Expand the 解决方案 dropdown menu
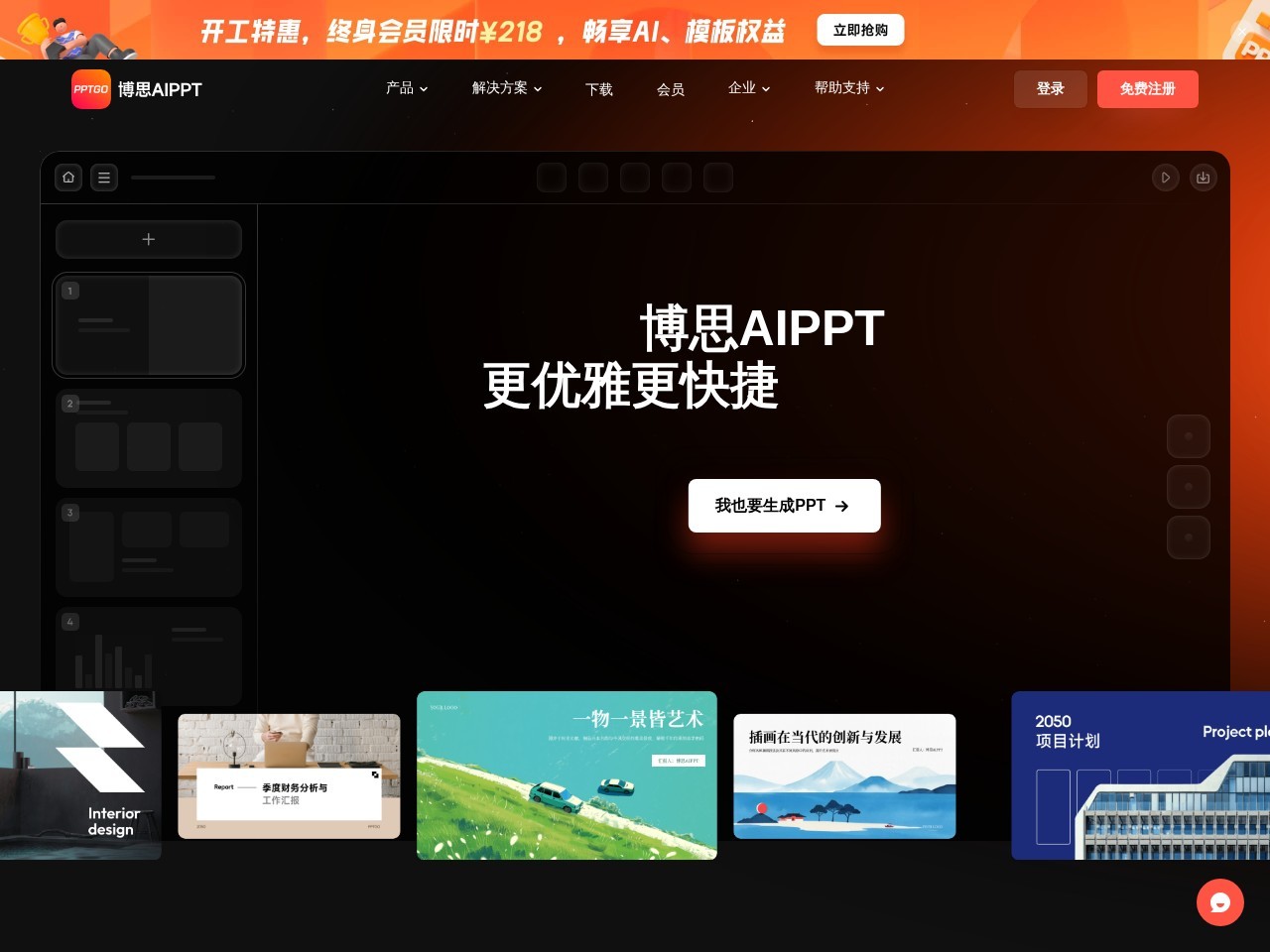 point(506,88)
